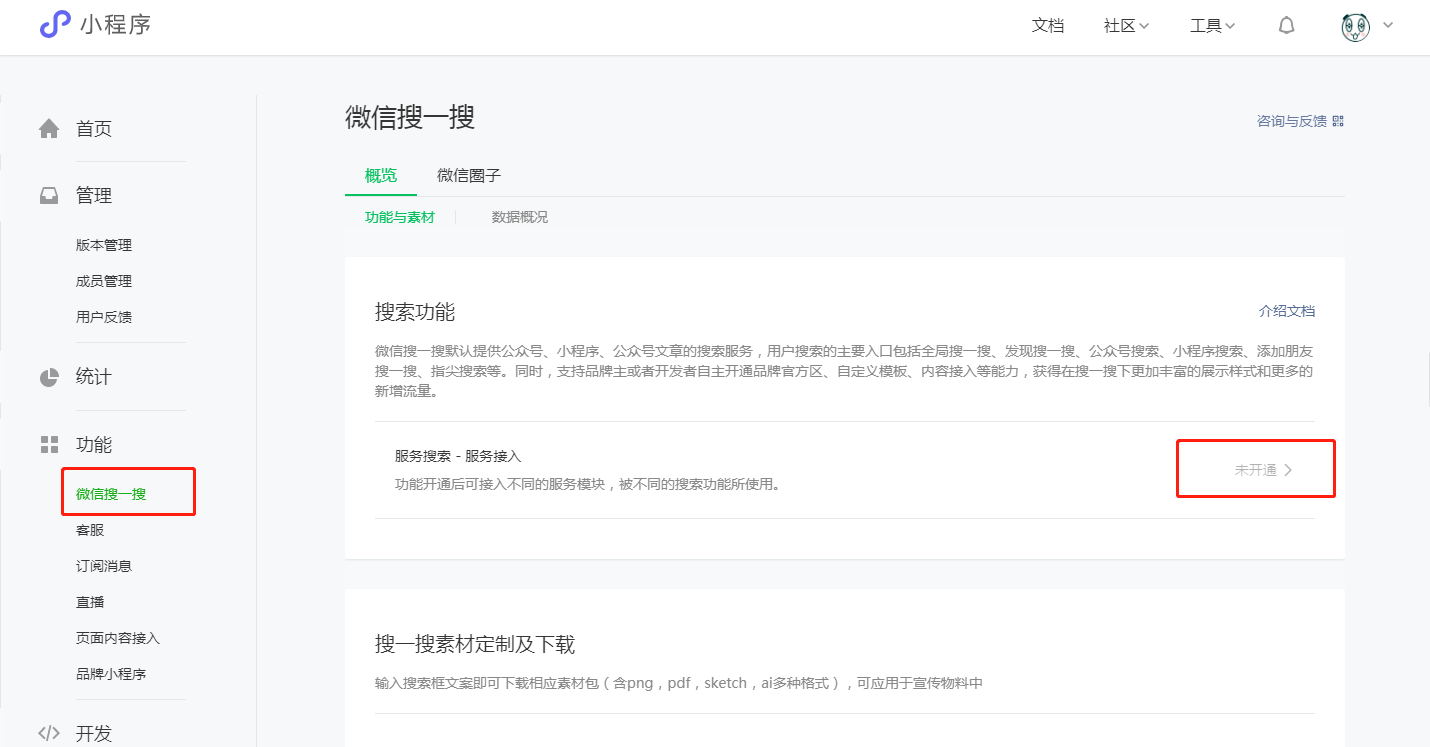Open 直播 in the sidebar

[90, 602]
